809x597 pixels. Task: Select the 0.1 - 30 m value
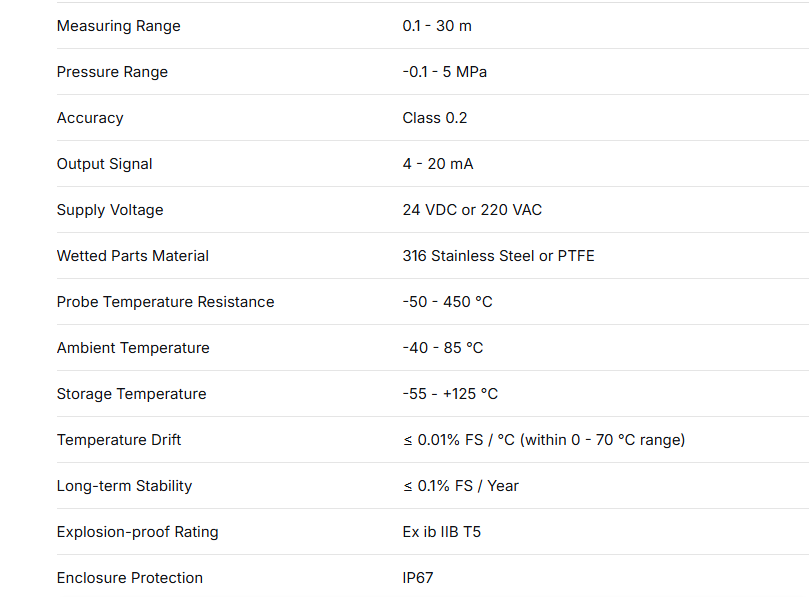point(437,26)
